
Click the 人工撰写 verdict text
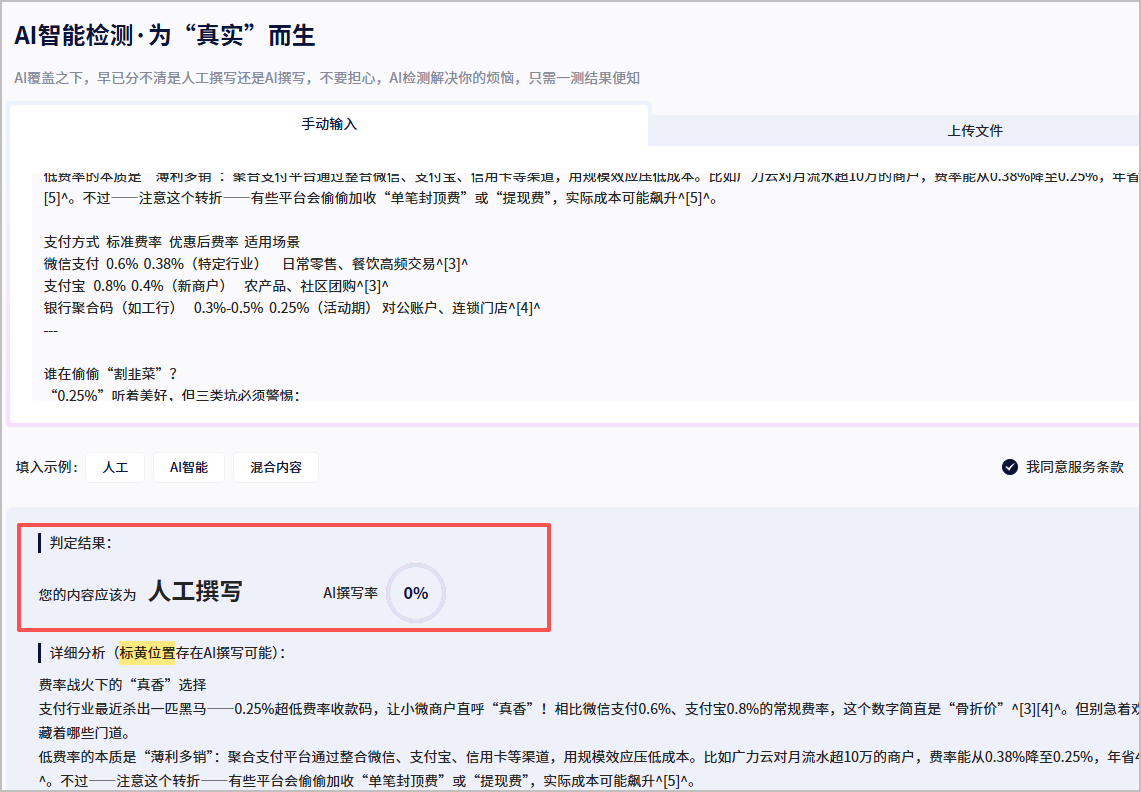pos(195,592)
